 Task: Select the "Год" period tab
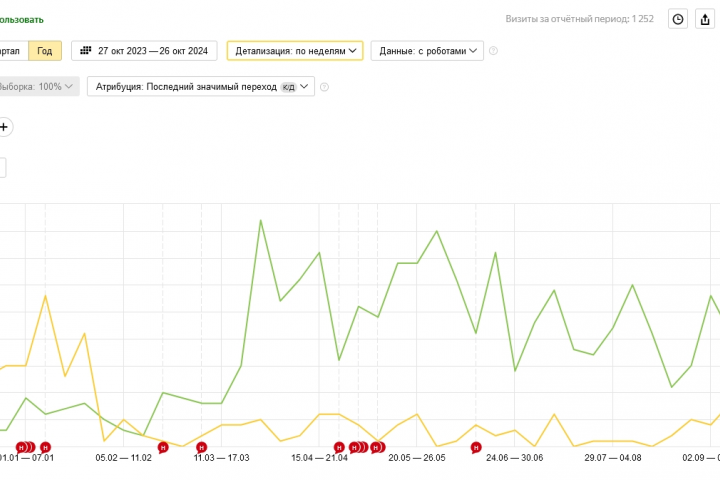45,51
